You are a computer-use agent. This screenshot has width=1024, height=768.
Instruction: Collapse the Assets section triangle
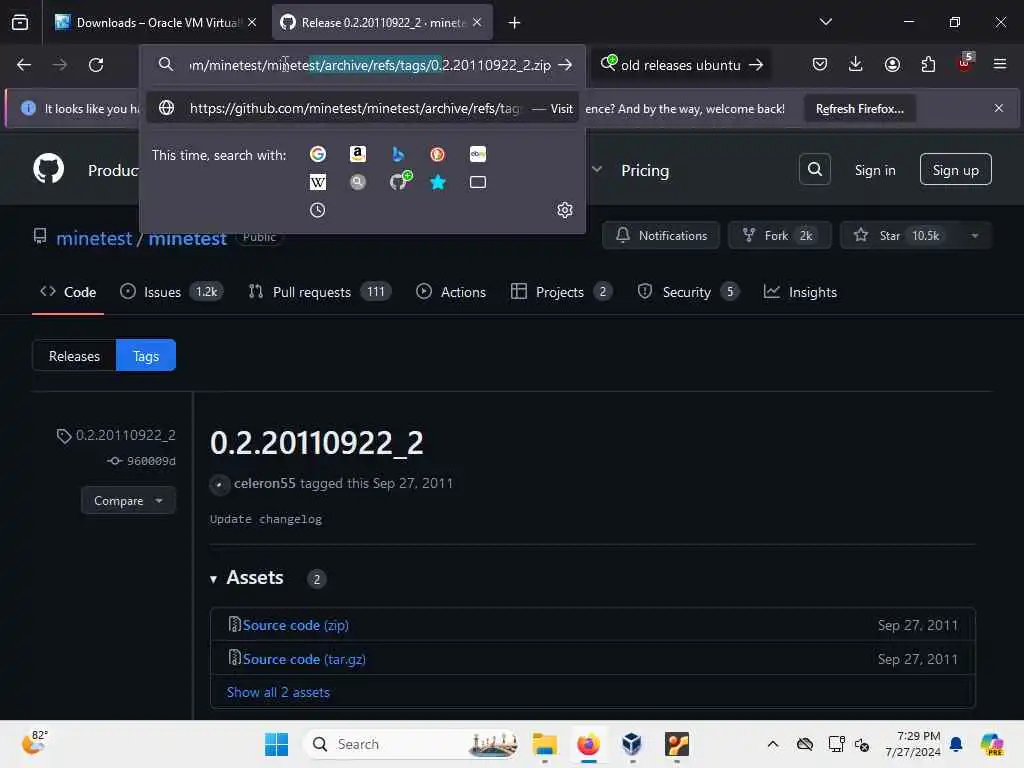[213, 579]
